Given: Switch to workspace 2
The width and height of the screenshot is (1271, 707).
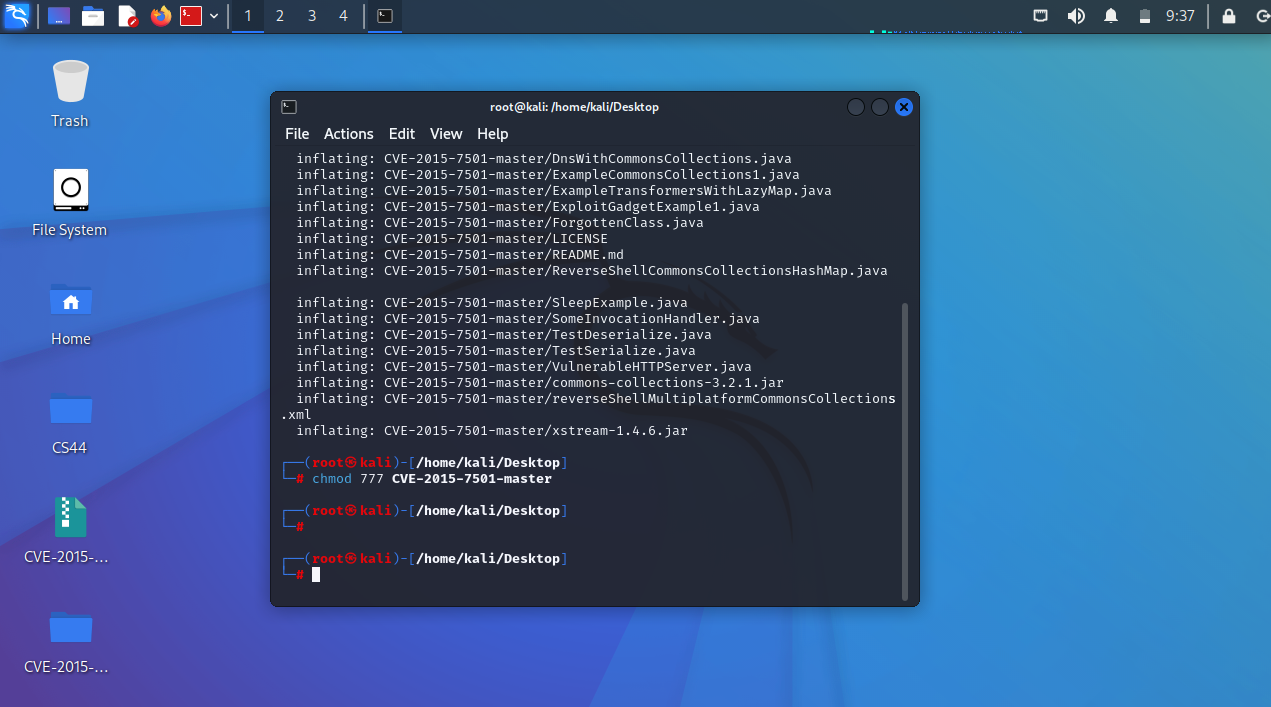Looking at the screenshot, I should (x=279, y=16).
